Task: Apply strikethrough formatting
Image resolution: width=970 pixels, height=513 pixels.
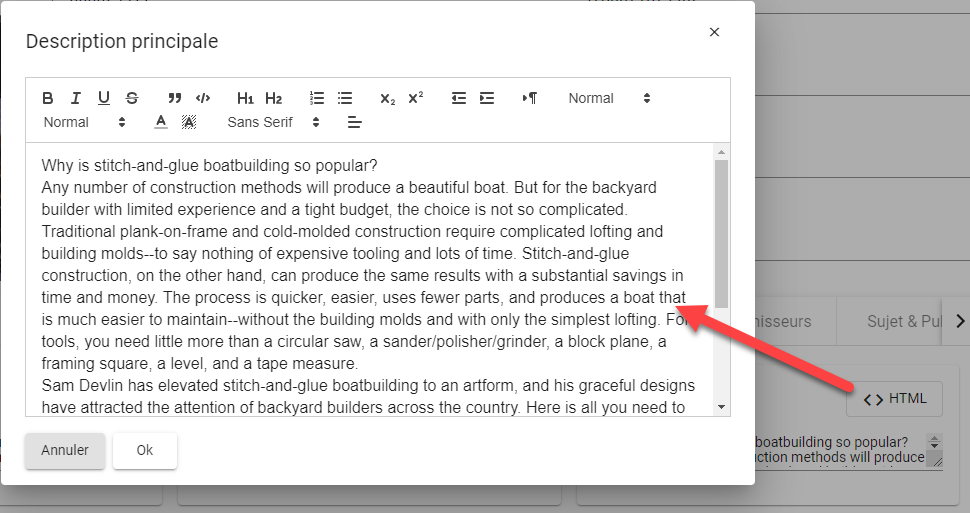Action: pyautogui.click(x=132, y=98)
